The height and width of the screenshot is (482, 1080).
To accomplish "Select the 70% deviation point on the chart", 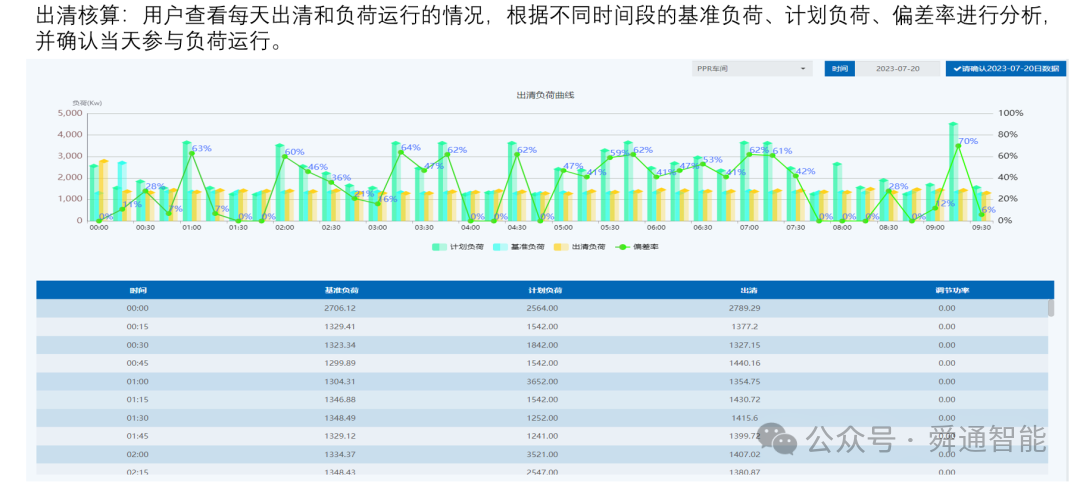I will pyautogui.click(x=957, y=146).
